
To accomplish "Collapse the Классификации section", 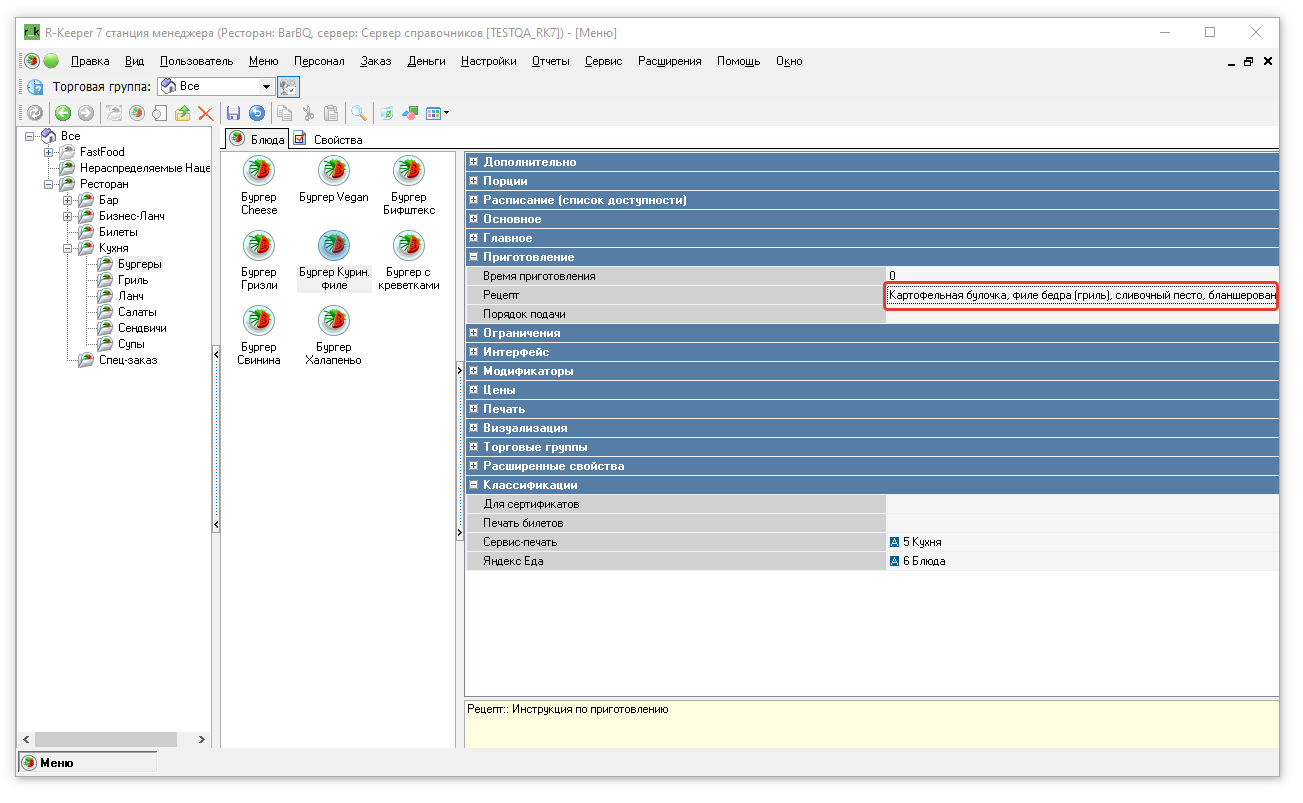I will click(x=474, y=485).
